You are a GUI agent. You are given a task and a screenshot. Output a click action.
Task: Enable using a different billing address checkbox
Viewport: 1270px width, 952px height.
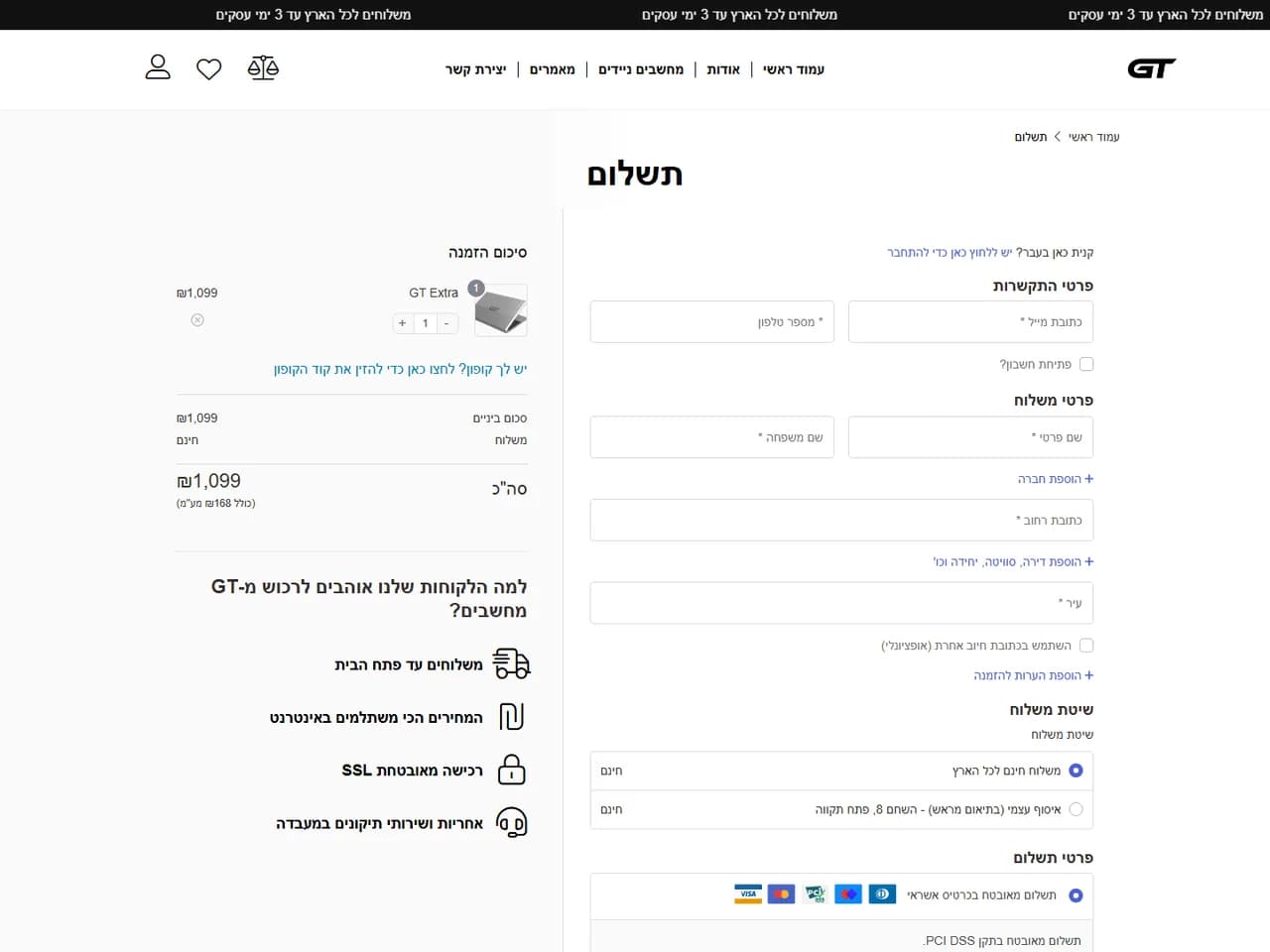tap(1086, 646)
